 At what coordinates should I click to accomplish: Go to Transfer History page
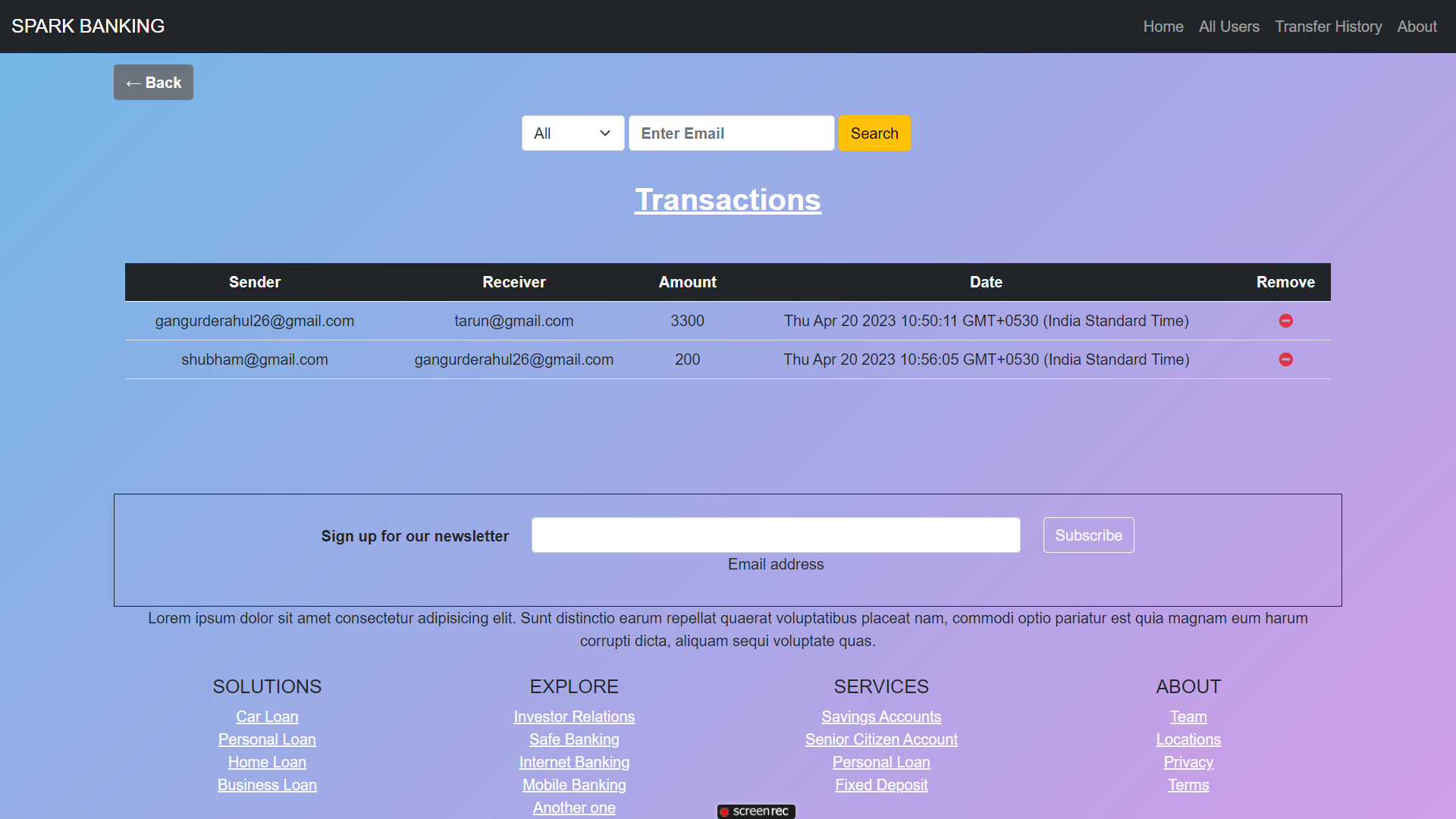point(1329,27)
